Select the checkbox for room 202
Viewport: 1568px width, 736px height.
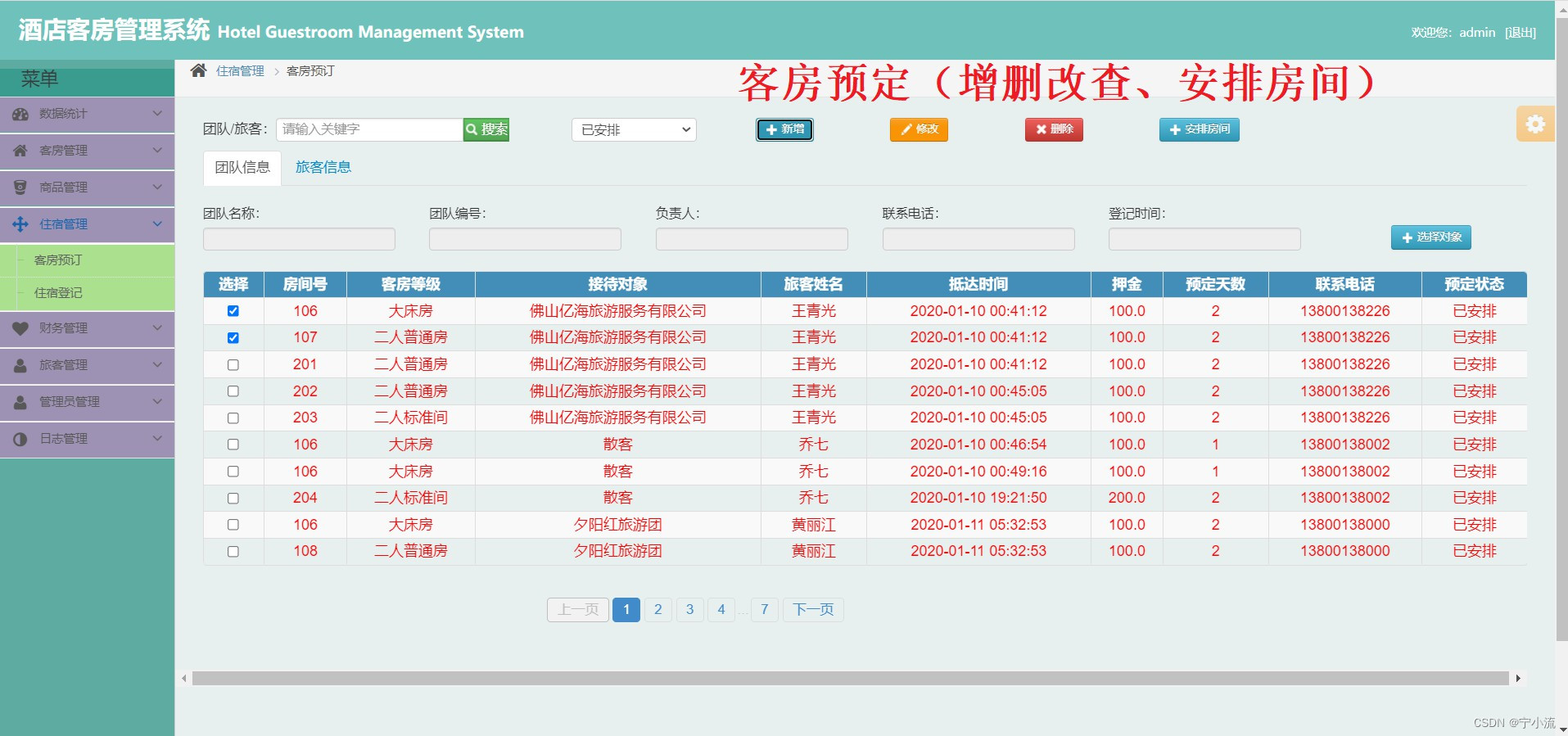click(233, 391)
